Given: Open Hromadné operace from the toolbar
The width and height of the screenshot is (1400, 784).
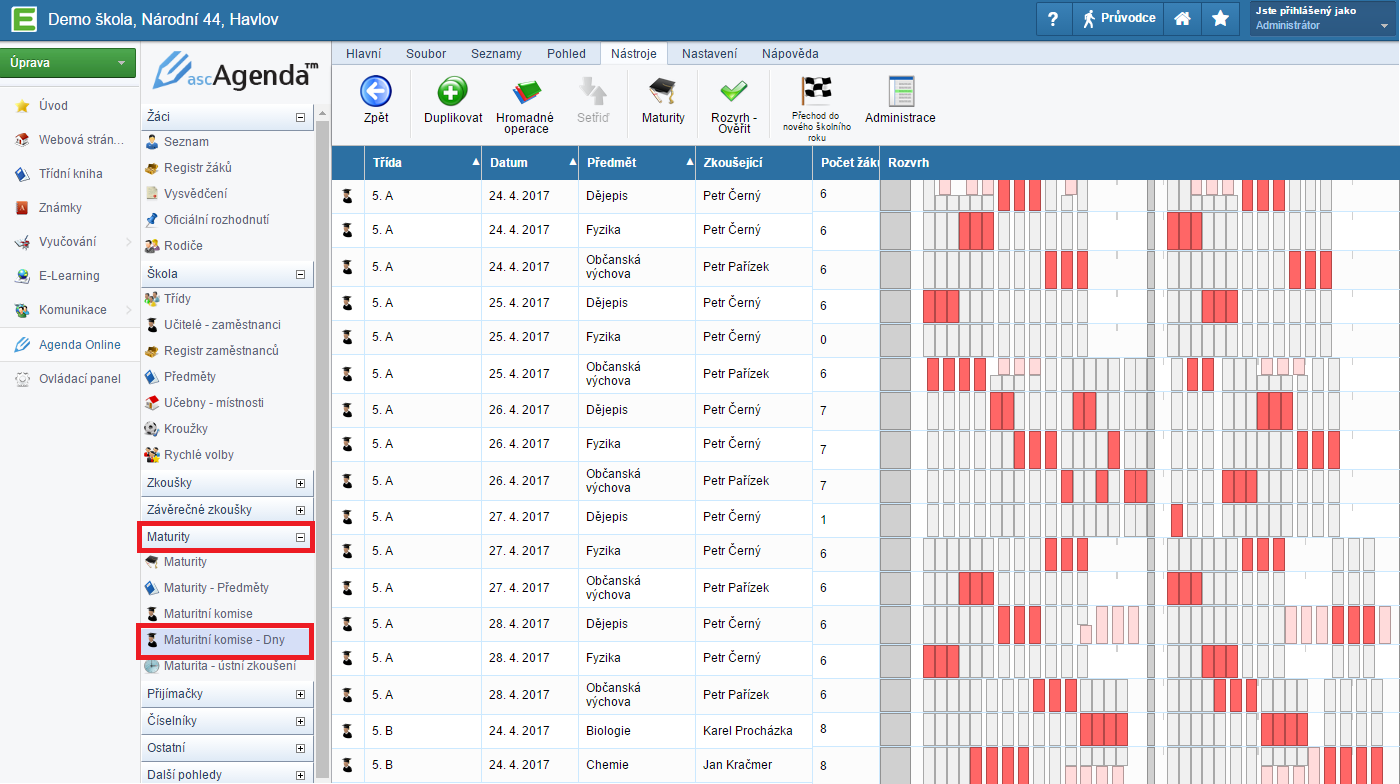Looking at the screenshot, I should [525, 94].
